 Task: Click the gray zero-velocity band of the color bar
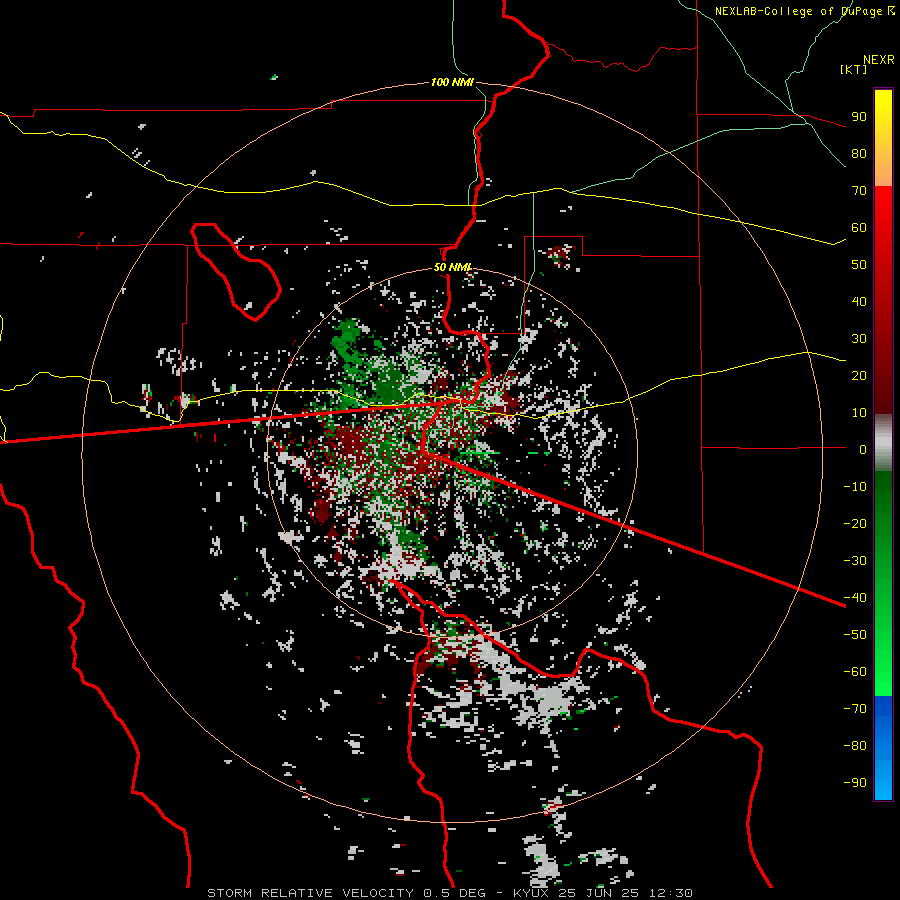pyautogui.click(x=883, y=442)
